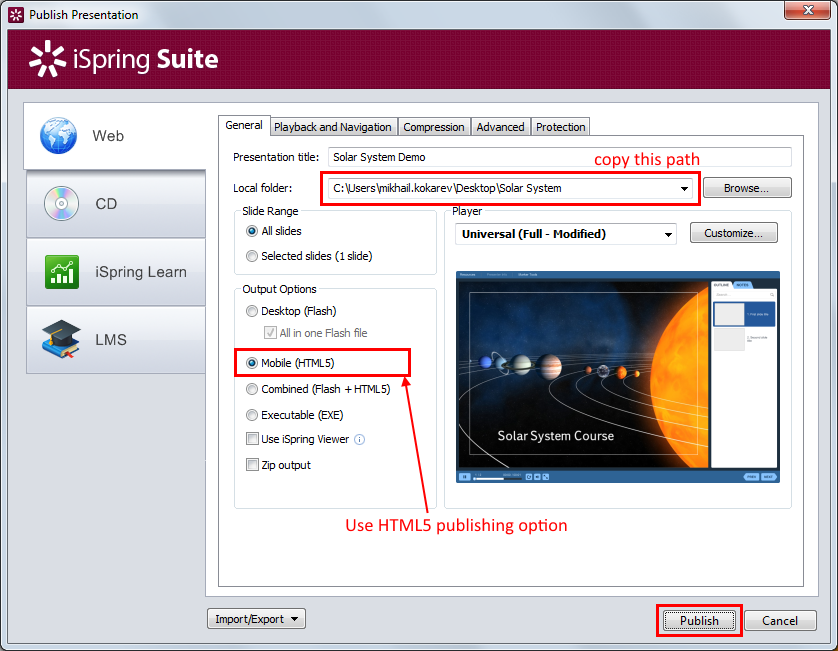Click the Customize... player button
The width and height of the screenshot is (838, 651).
pyautogui.click(x=733, y=233)
